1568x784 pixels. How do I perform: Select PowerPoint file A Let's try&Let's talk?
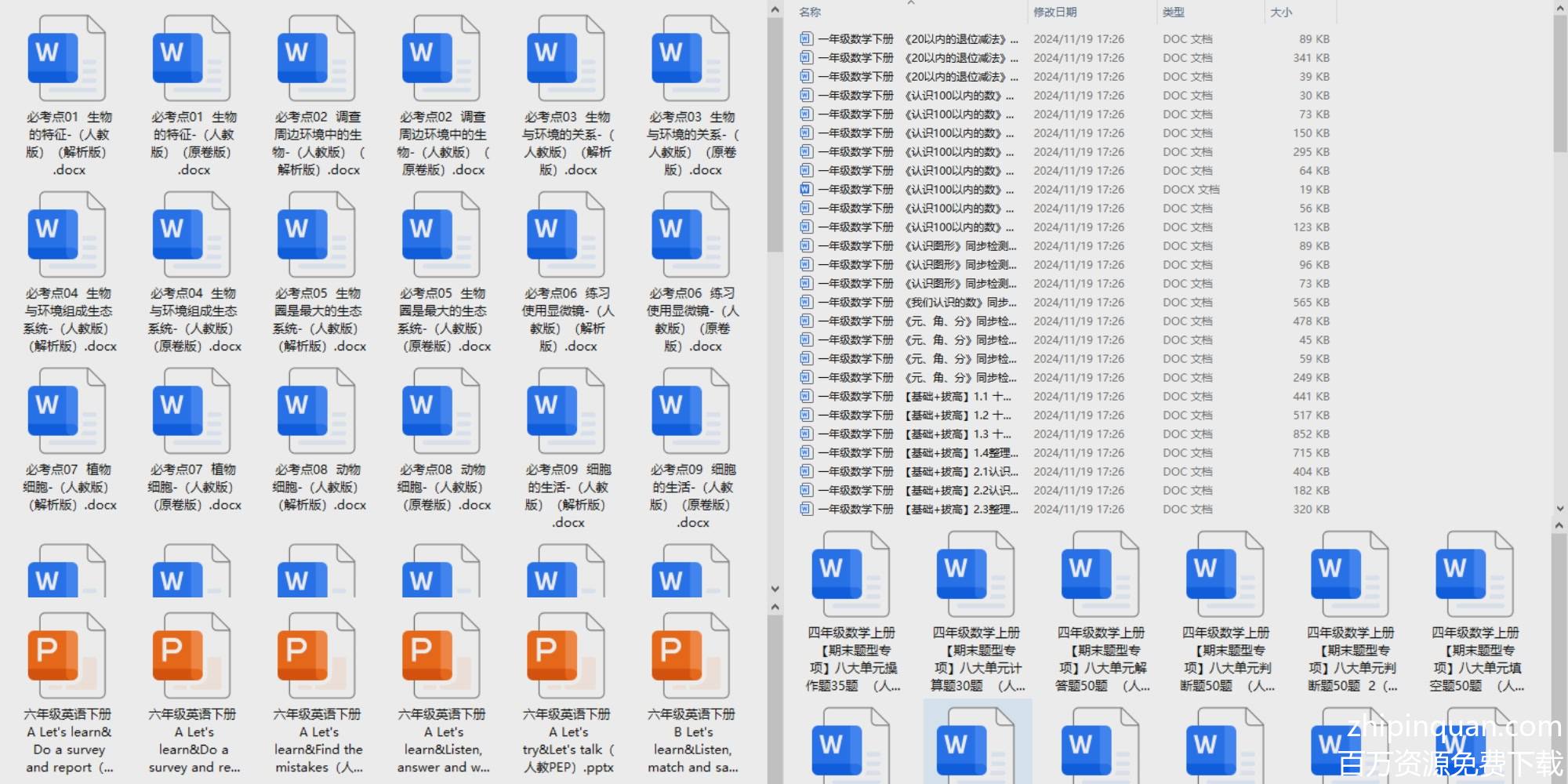(x=565, y=656)
